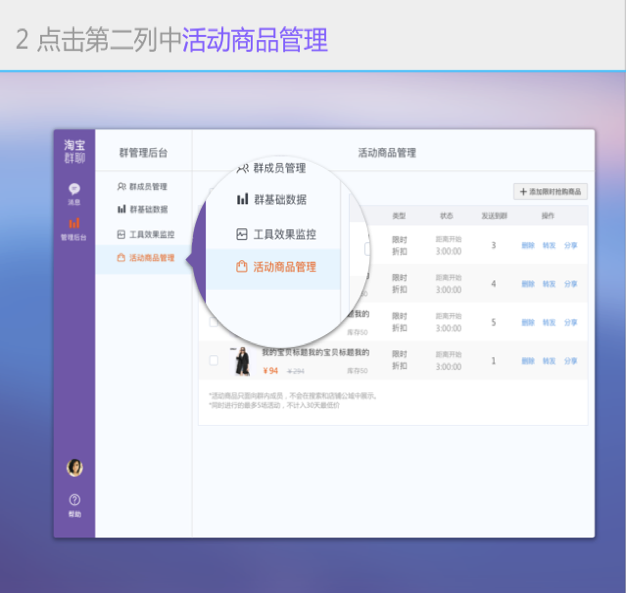Click the 淘宝群聊 logo
626x593 pixels.
75,151
